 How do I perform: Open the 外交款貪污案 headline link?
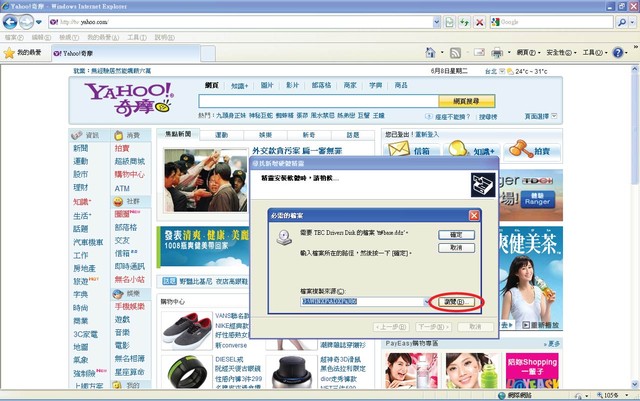coord(297,151)
